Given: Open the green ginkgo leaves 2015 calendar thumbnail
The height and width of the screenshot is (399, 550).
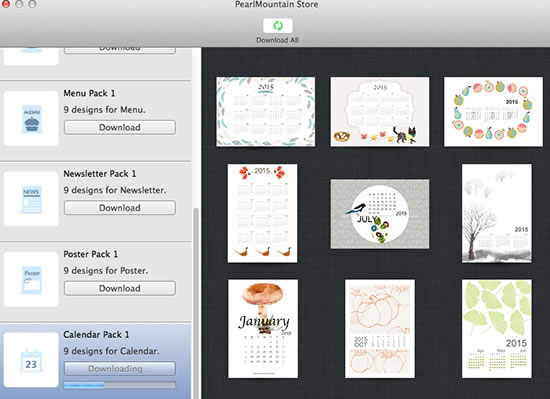Looking at the screenshot, I should pyautogui.click(x=497, y=329).
